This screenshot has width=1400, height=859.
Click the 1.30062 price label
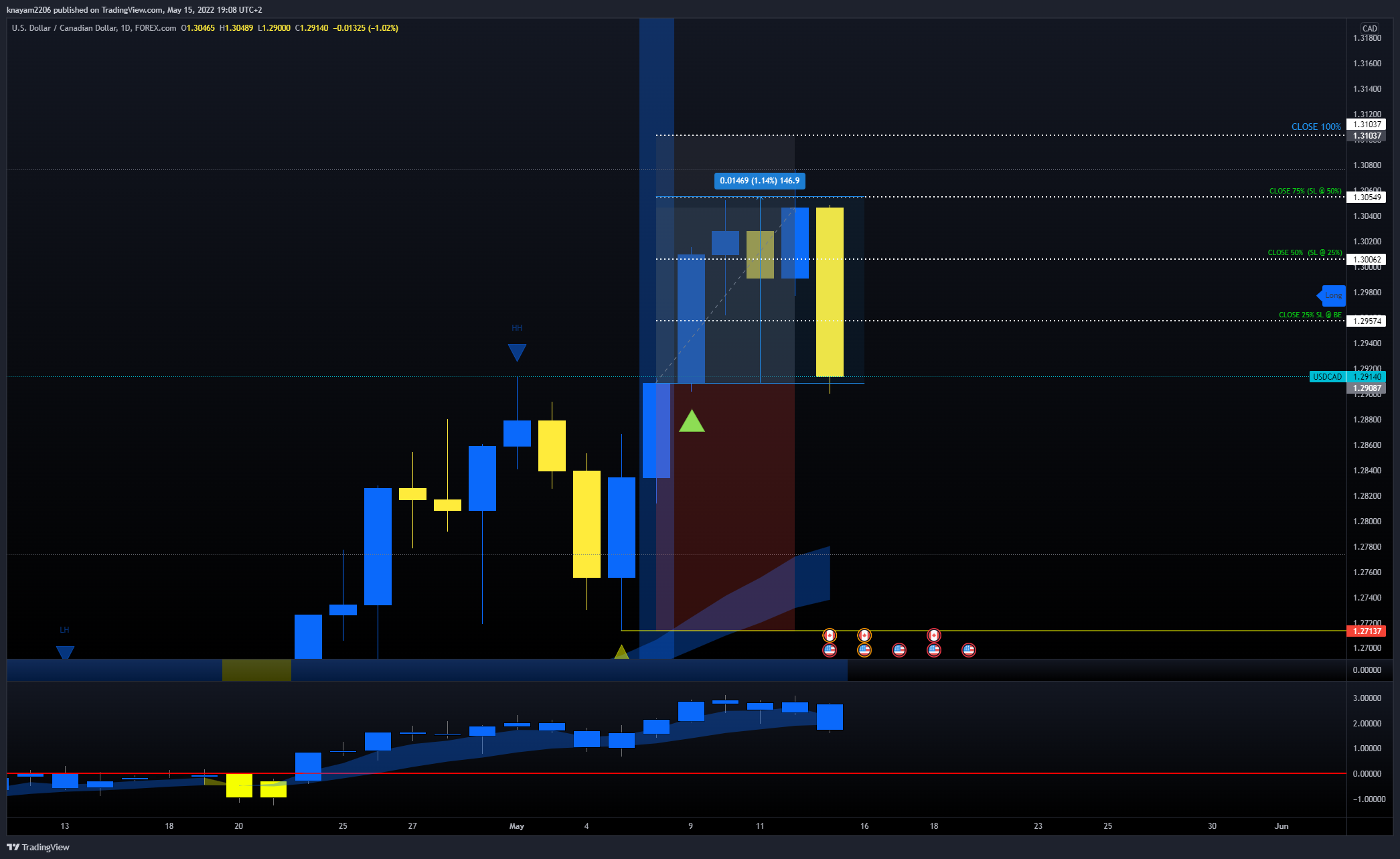pos(1367,259)
